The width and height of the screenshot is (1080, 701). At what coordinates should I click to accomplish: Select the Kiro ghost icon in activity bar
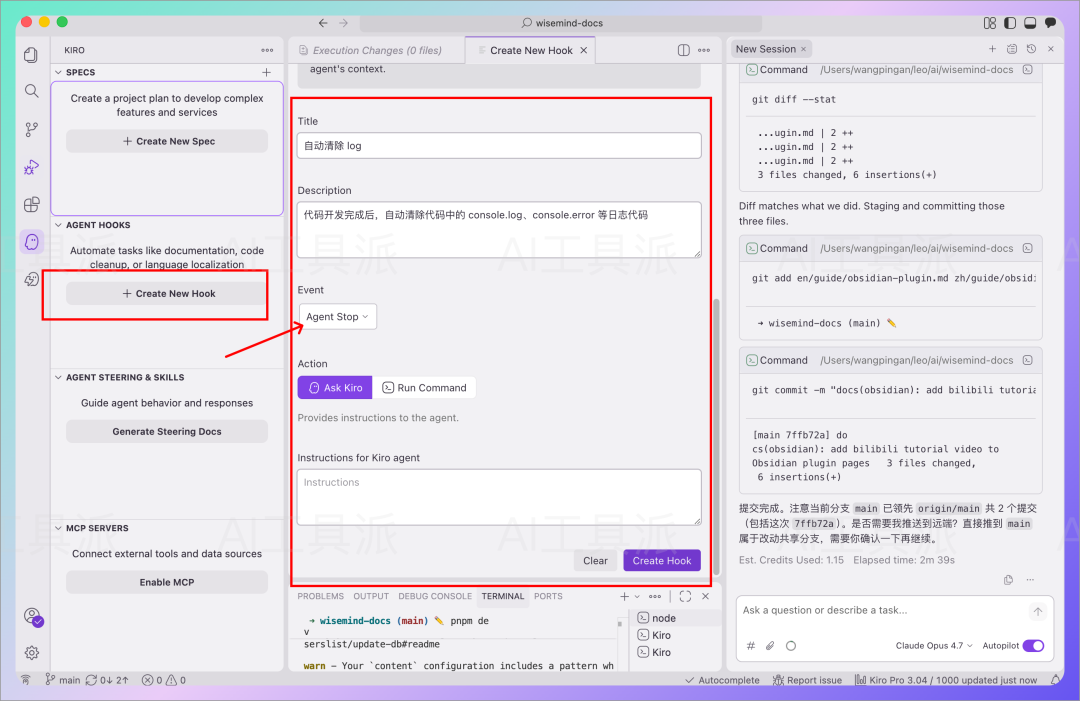tap(32, 242)
